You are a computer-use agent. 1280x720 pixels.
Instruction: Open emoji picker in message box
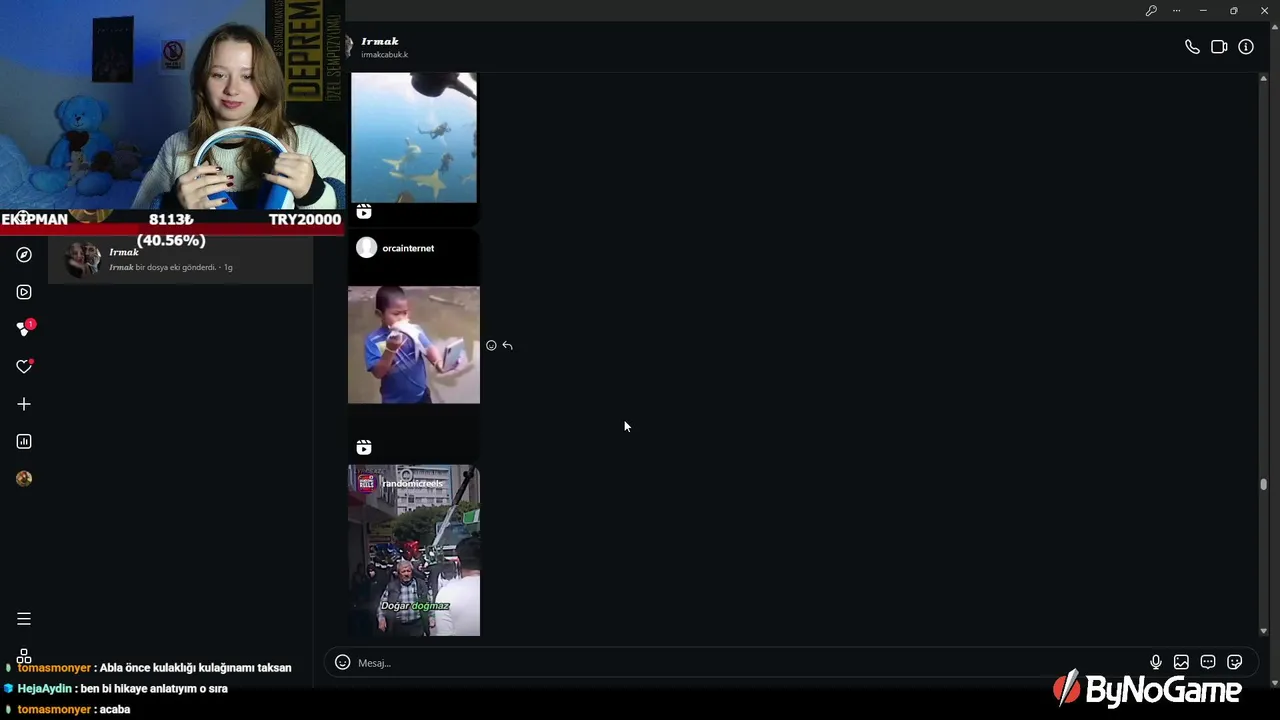tap(342, 662)
